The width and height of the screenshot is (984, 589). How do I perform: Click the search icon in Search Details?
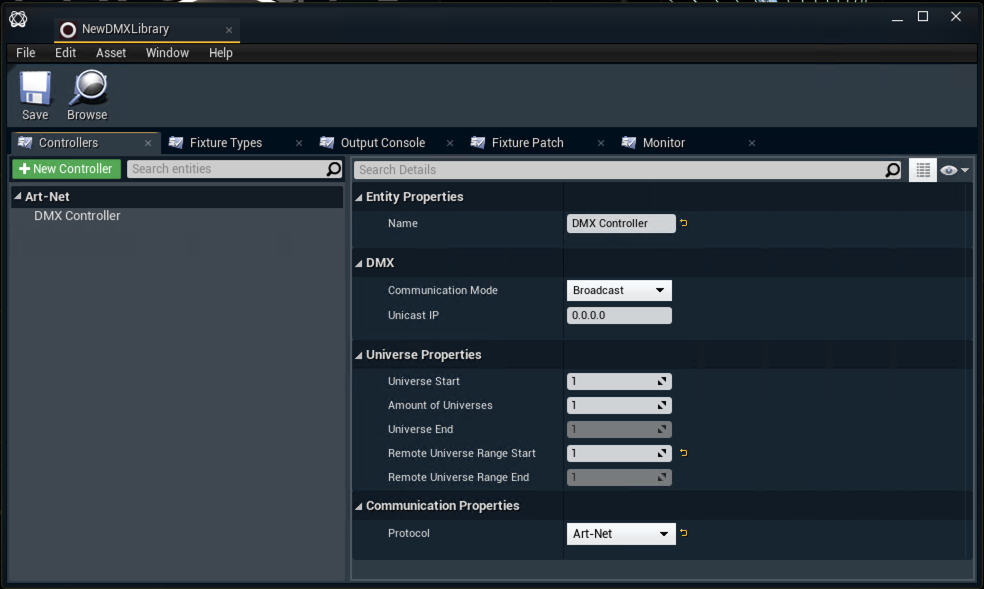click(x=892, y=170)
